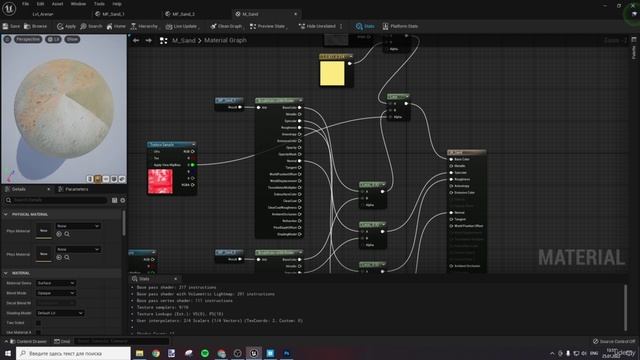Screen dimensions: 640x360
Task: Toggle the Stats toolbar button
Action: click(x=365, y=26)
